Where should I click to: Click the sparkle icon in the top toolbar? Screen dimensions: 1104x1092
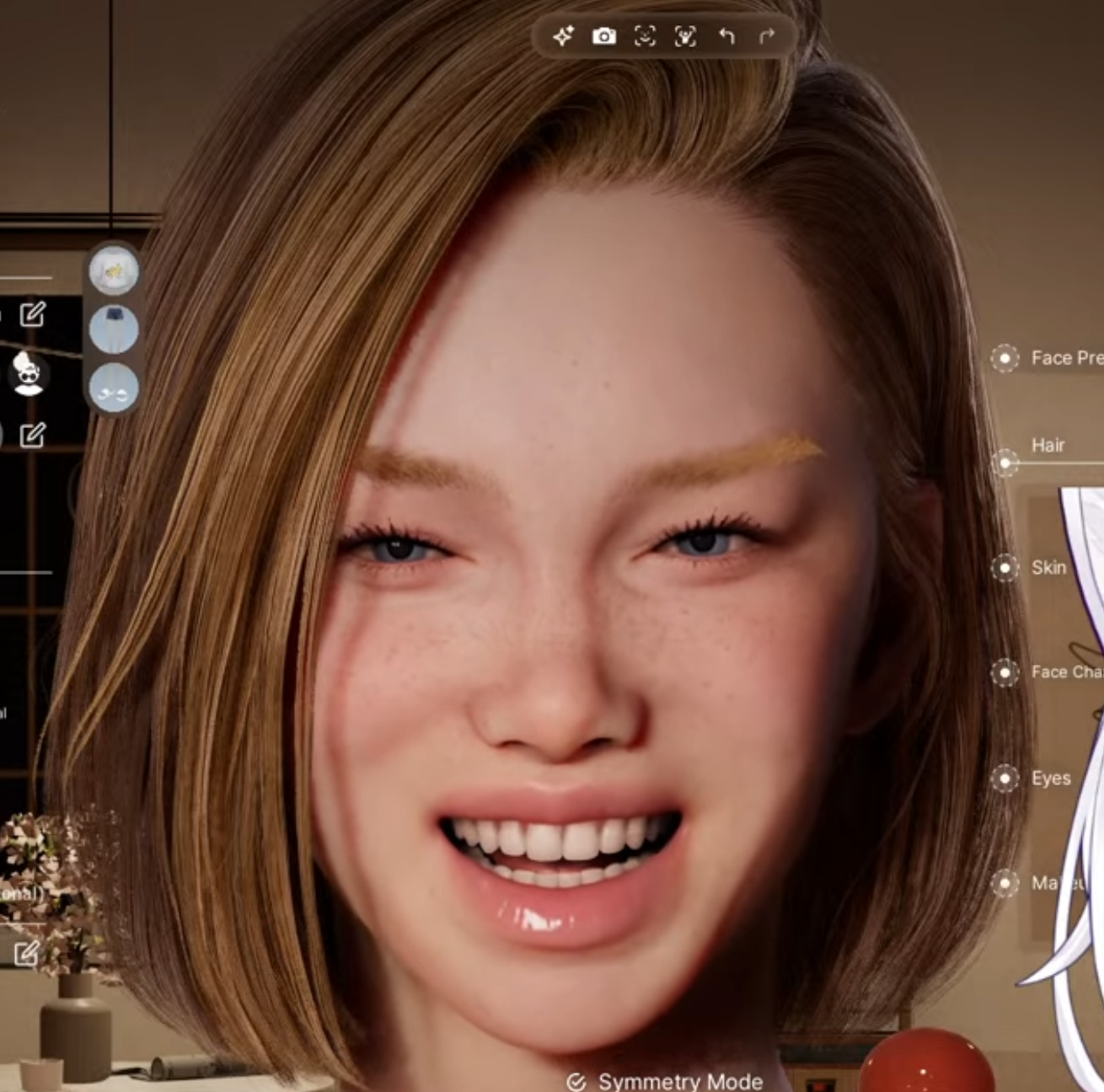click(563, 36)
